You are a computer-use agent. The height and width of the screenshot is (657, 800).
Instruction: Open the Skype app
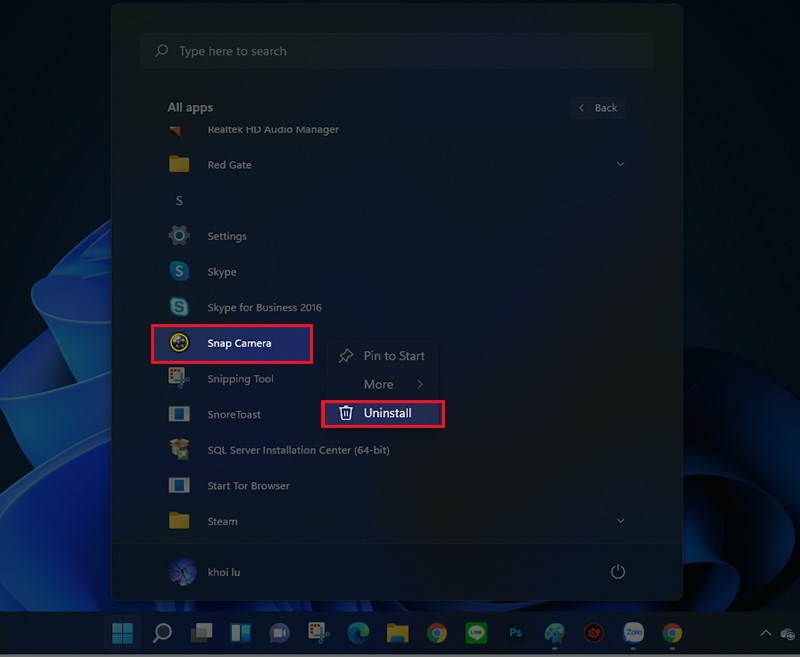220,271
